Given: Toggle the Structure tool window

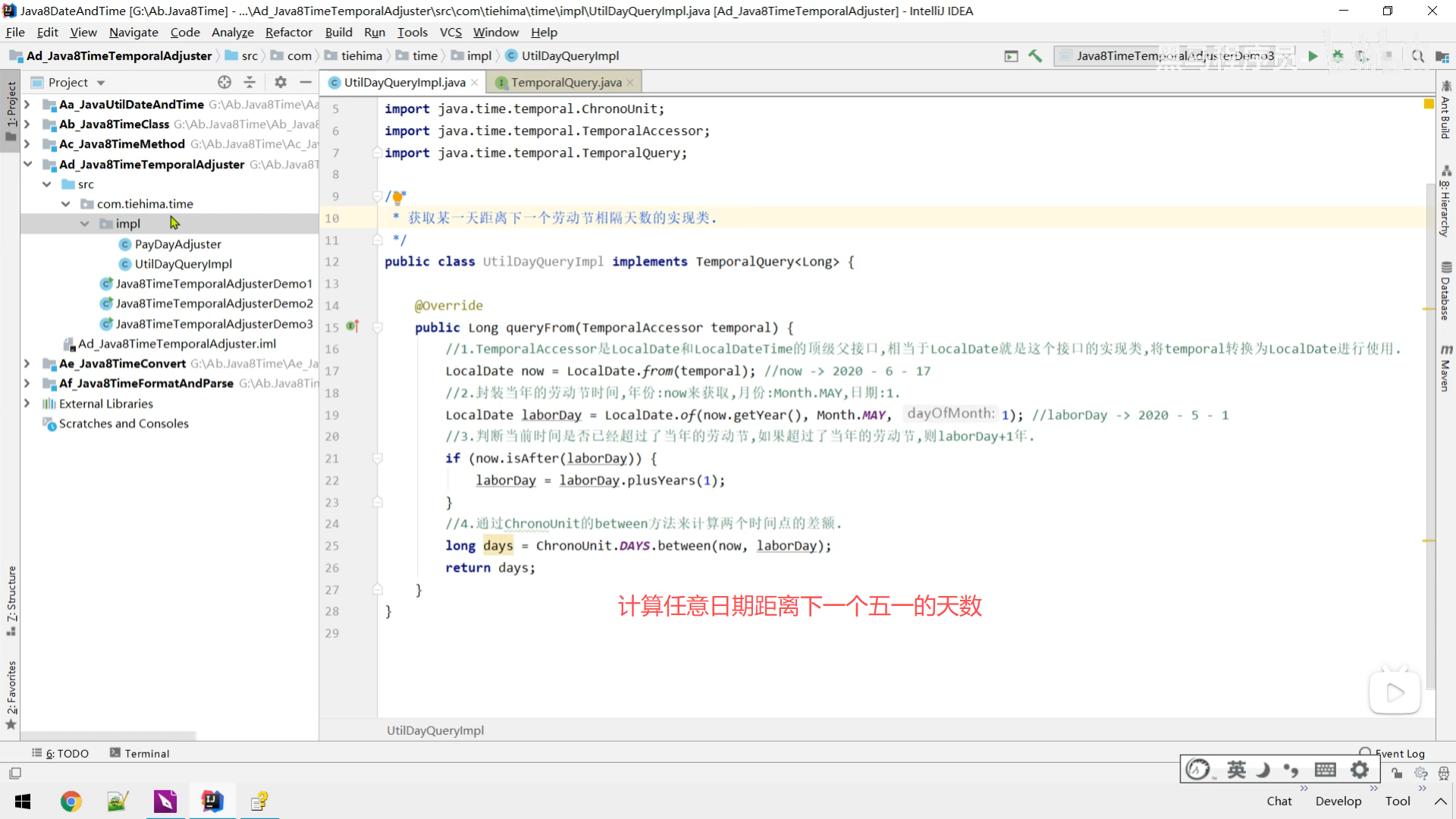Looking at the screenshot, I should (11, 599).
